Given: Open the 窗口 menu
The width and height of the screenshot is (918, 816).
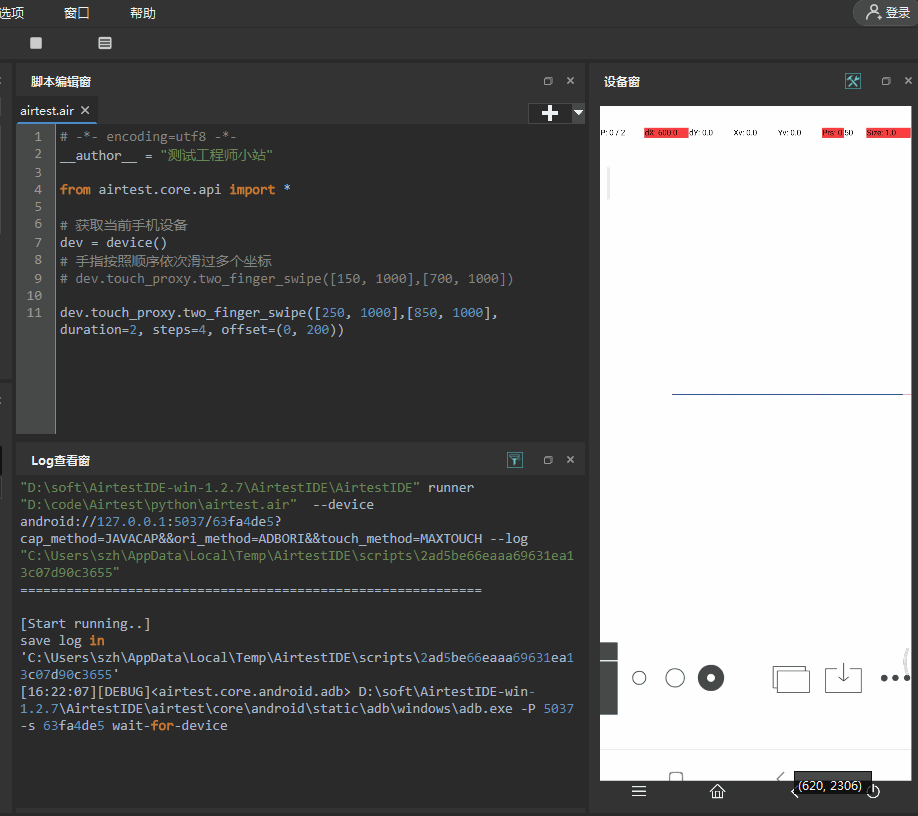Looking at the screenshot, I should [x=77, y=13].
